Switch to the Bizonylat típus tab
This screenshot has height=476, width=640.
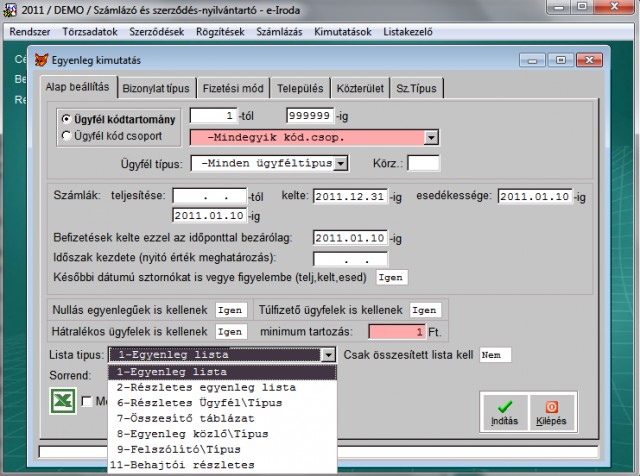coord(156,88)
